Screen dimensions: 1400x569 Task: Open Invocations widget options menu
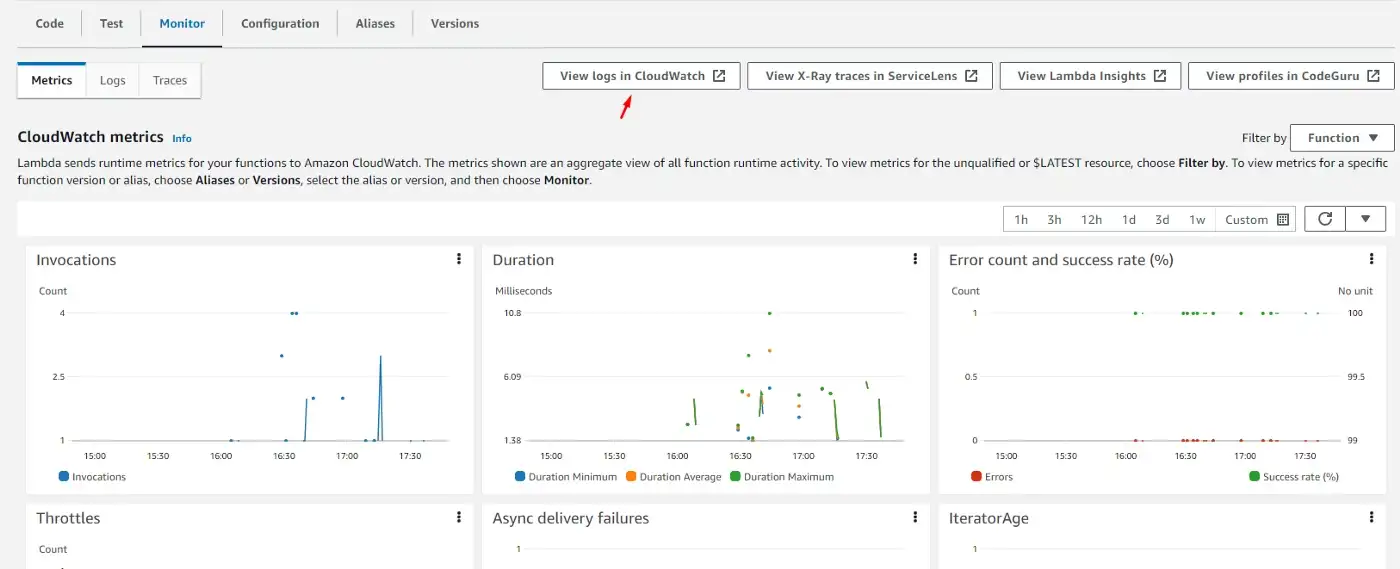pyautogui.click(x=459, y=259)
